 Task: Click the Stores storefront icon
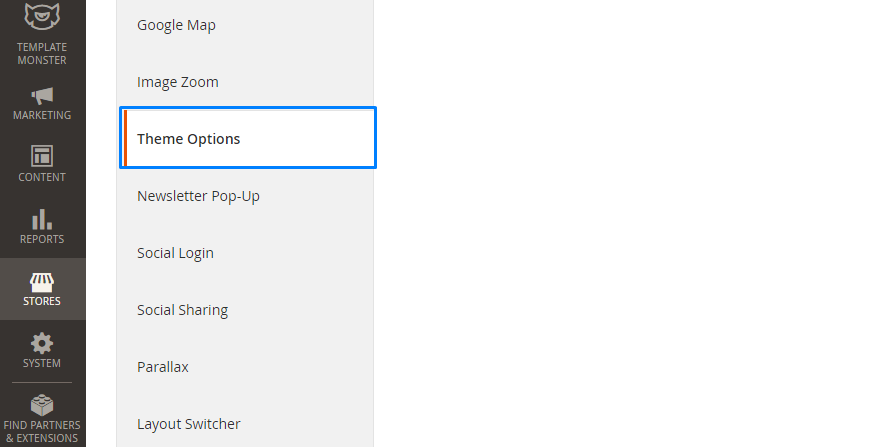[42, 283]
